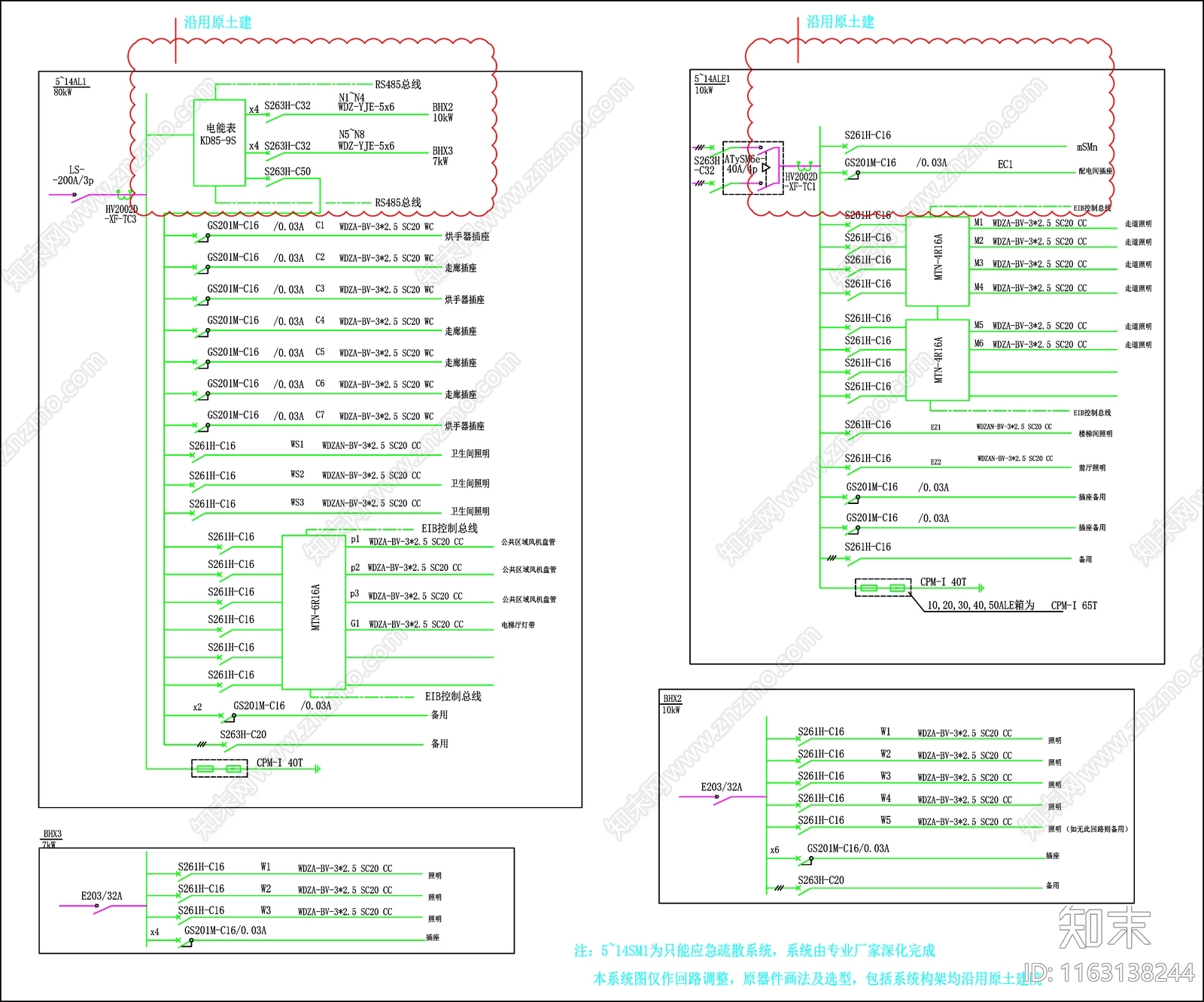The height and width of the screenshot is (1002, 1204).
Task: Click the note line starting 本系统图仅作回路调整
Action: 818,979
